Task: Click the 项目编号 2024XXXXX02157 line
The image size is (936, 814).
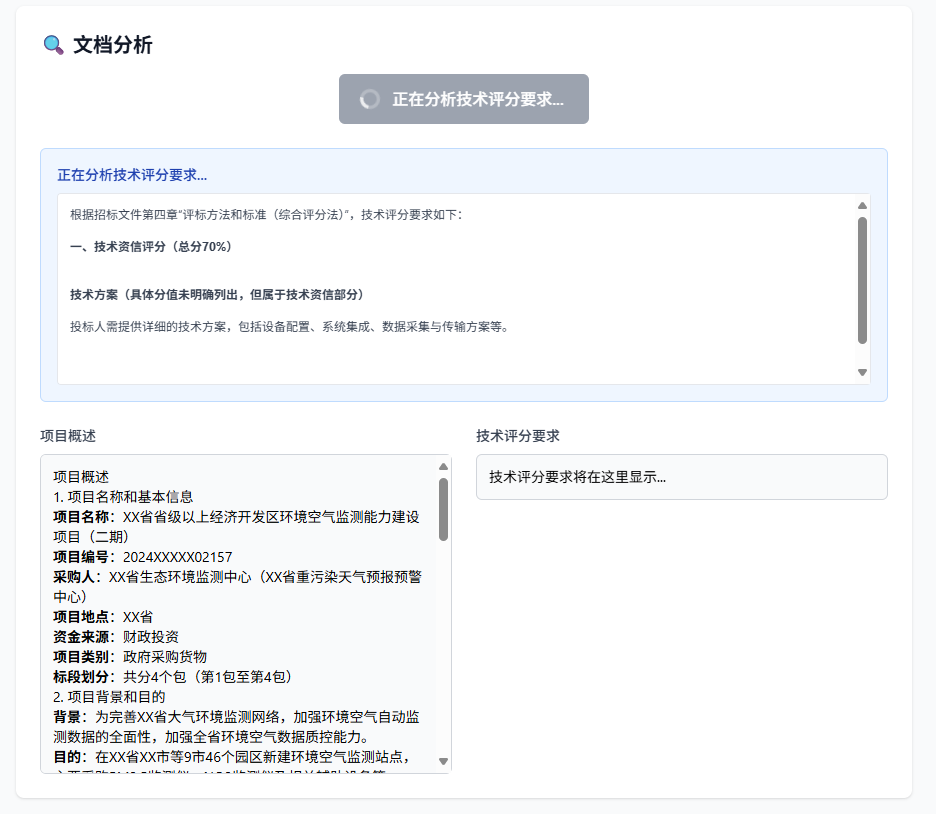Action: click(x=143, y=557)
